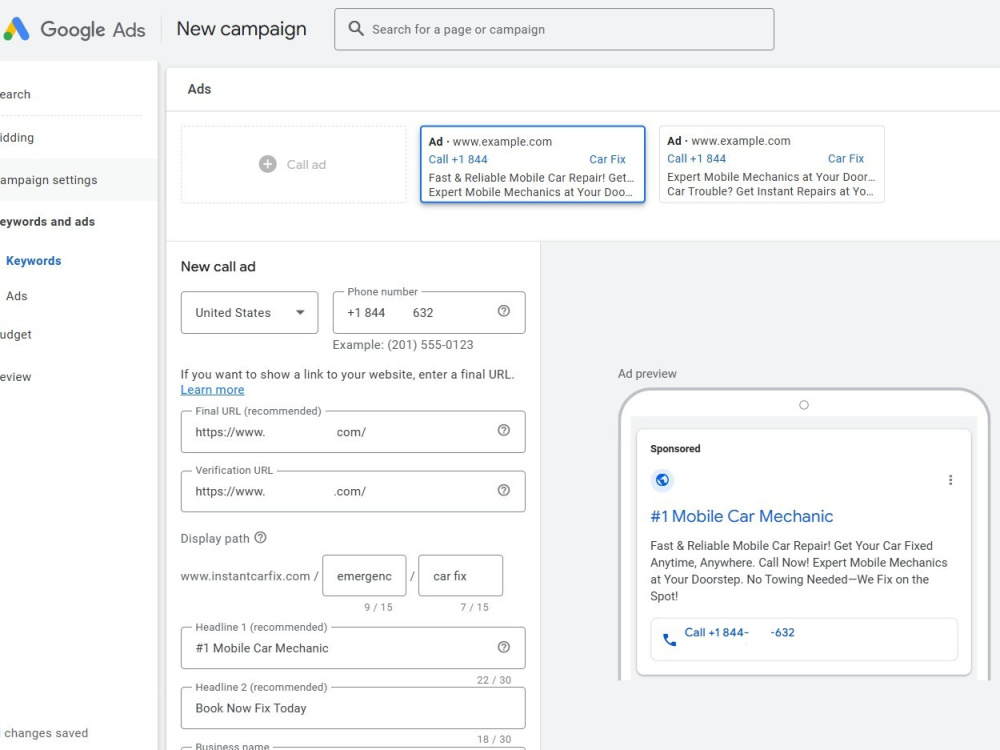Open Verification URL help icon
Screen dimensions: 1000x750
[504, 490]
